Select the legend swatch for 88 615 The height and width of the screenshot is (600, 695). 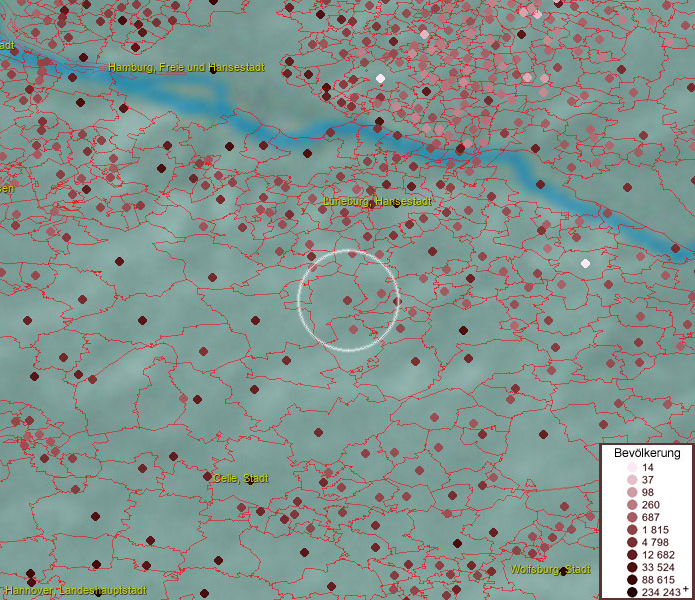click(632, 580)
